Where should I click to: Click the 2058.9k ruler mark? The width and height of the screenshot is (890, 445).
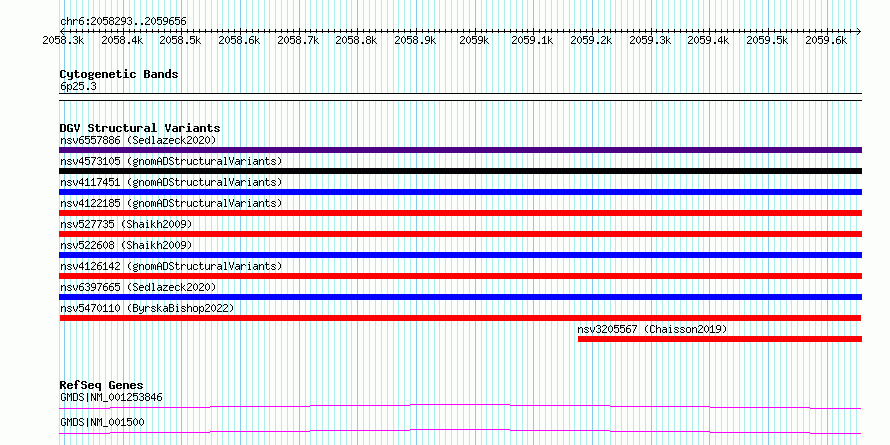pos(415,40)
